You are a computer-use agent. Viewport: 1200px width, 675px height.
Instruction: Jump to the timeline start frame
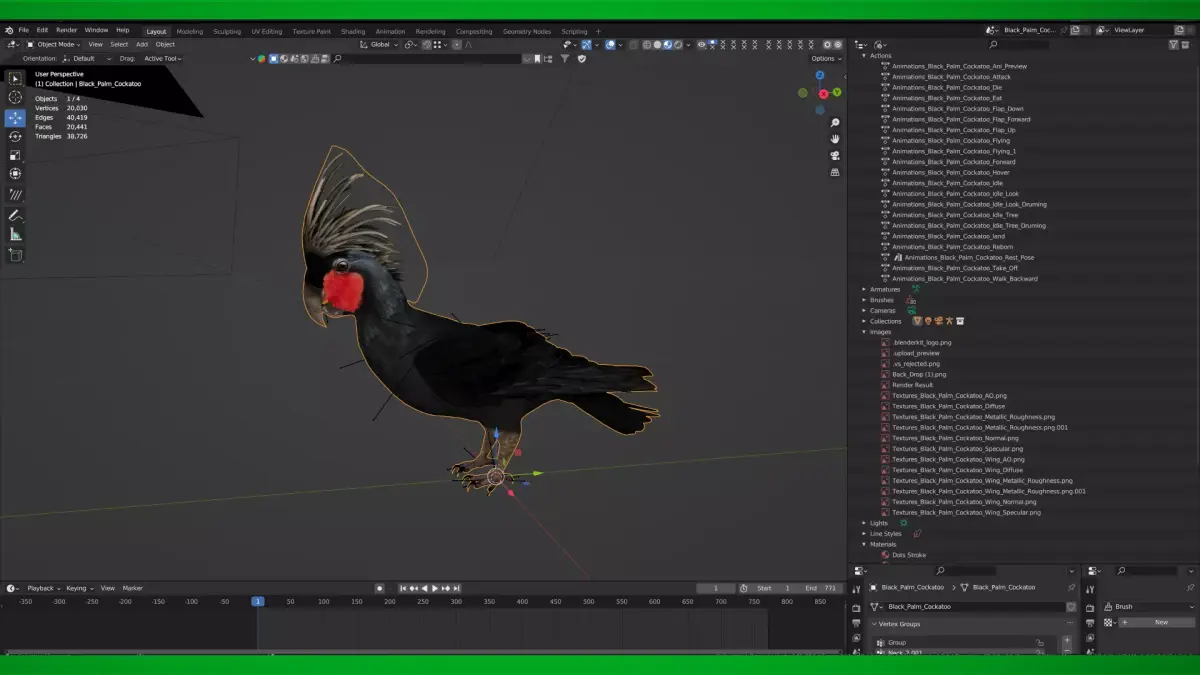pos(404,588)
